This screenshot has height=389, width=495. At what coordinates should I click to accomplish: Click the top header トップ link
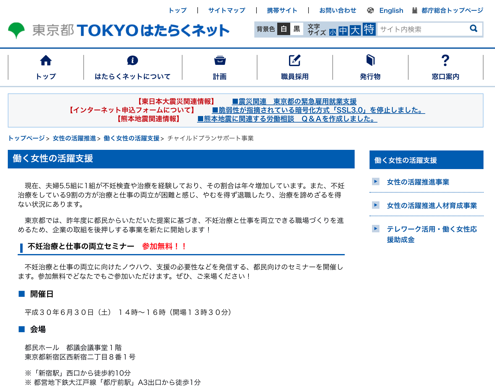178,10
